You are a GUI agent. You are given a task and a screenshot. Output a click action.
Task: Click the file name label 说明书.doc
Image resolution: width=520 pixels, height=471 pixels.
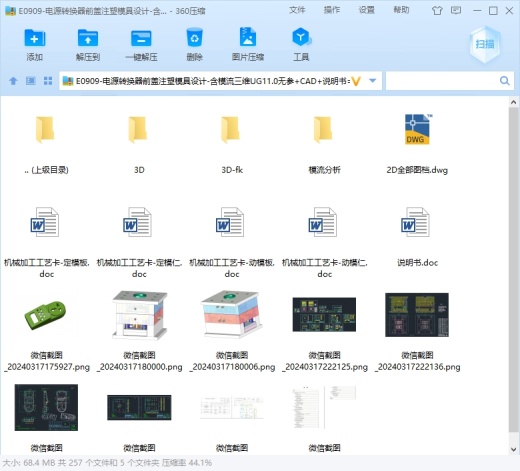click(x=417, y=263)
